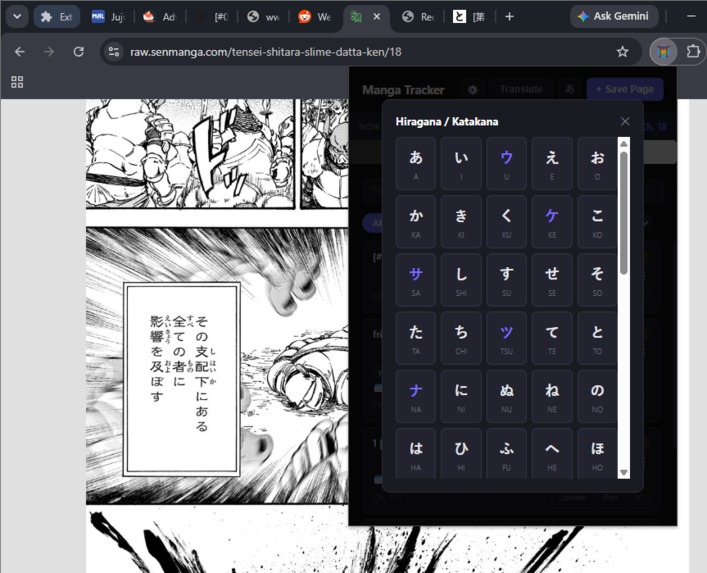Go forward to the next page
This screenshot has height=573, width=707.
click(x=49, y=52)
